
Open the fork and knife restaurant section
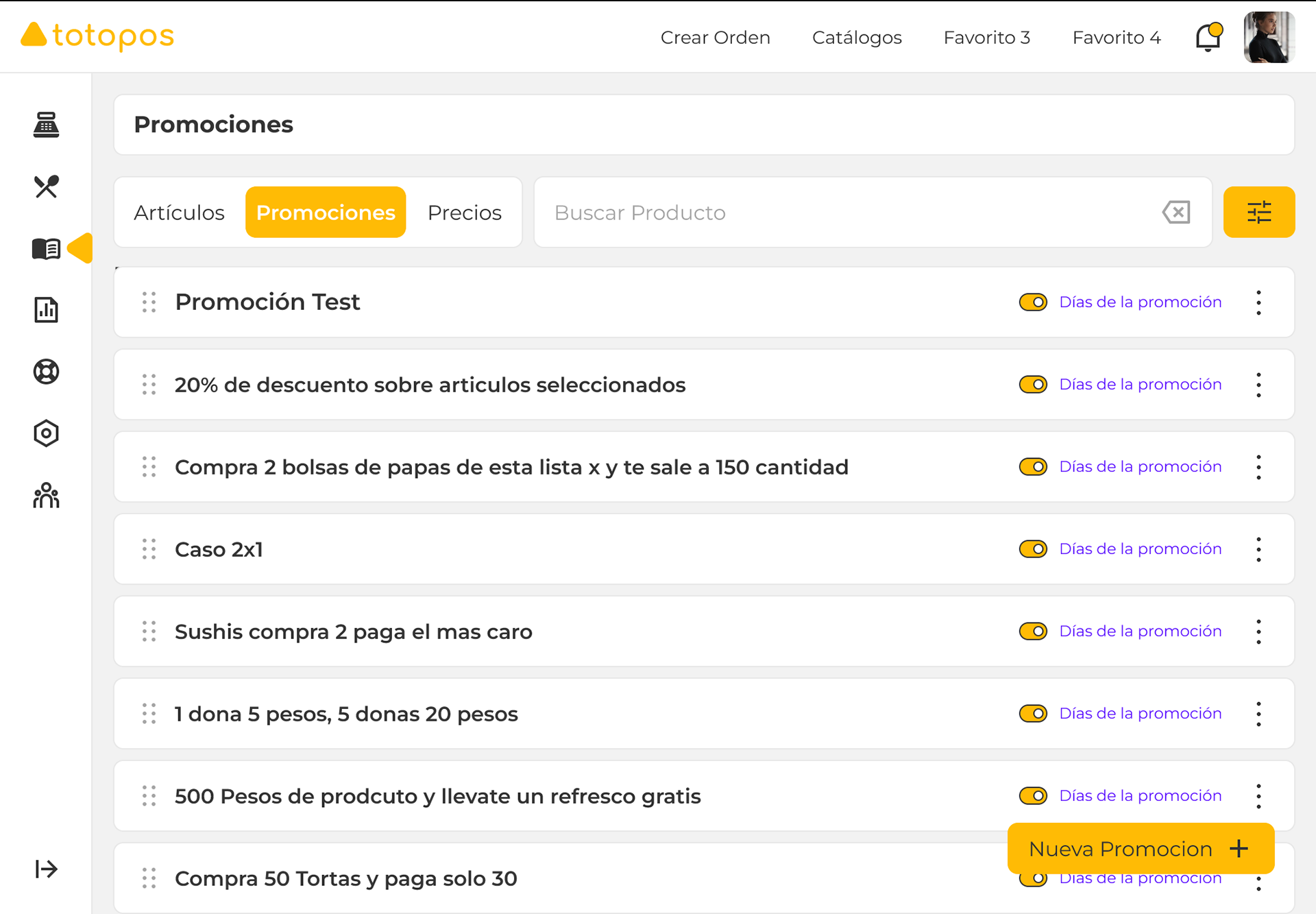[x=46, y=187]
